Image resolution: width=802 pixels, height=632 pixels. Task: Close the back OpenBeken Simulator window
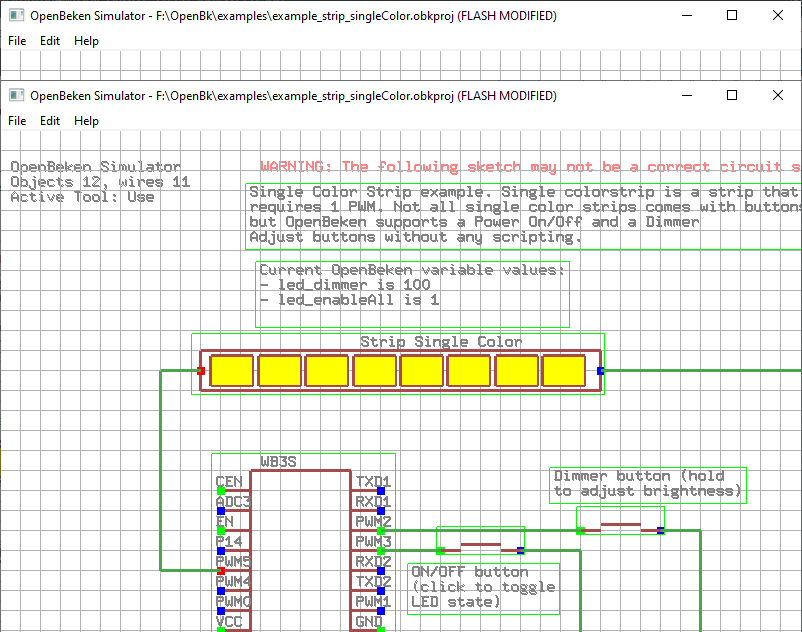pyautogui.click(x=778, y=15)
